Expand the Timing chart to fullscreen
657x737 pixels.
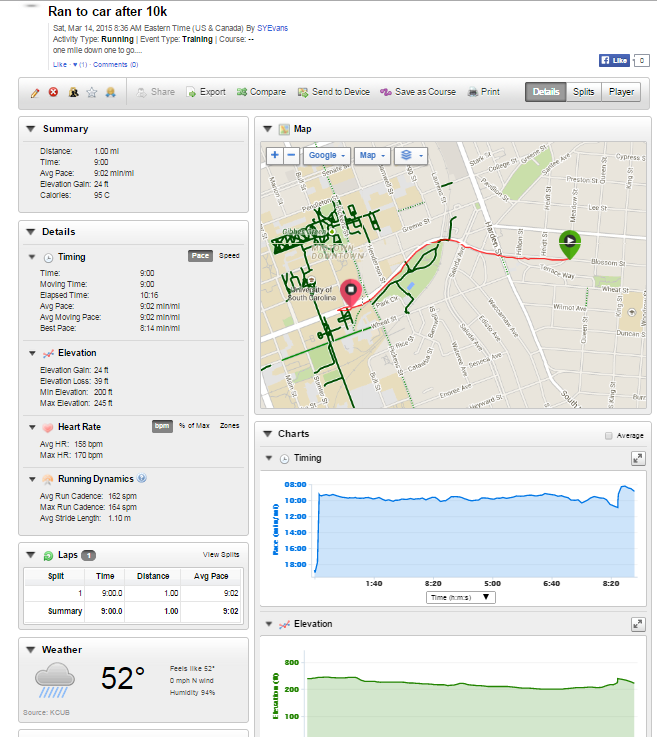(637, 458)
